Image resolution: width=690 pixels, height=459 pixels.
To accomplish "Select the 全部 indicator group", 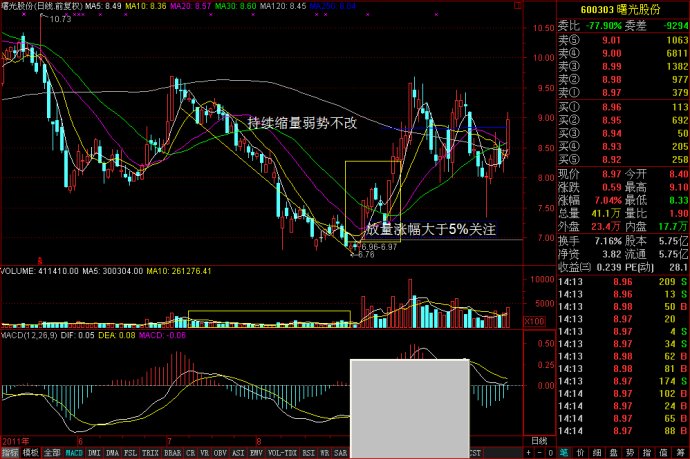I will (x=51, y=453).
